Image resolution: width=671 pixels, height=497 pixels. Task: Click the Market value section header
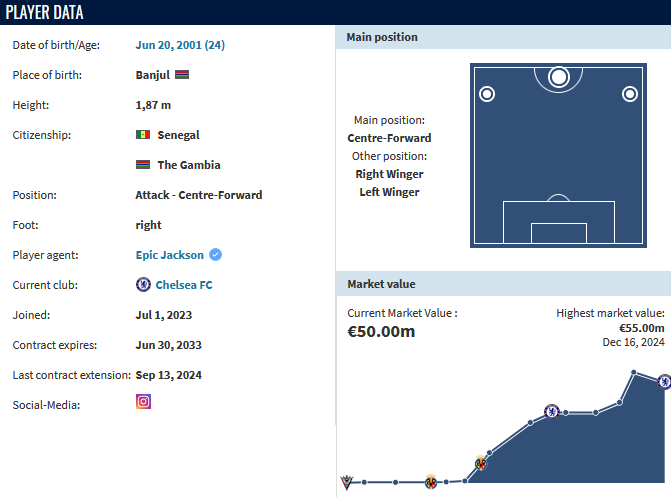pyautogui.click(x=503, y=284)
